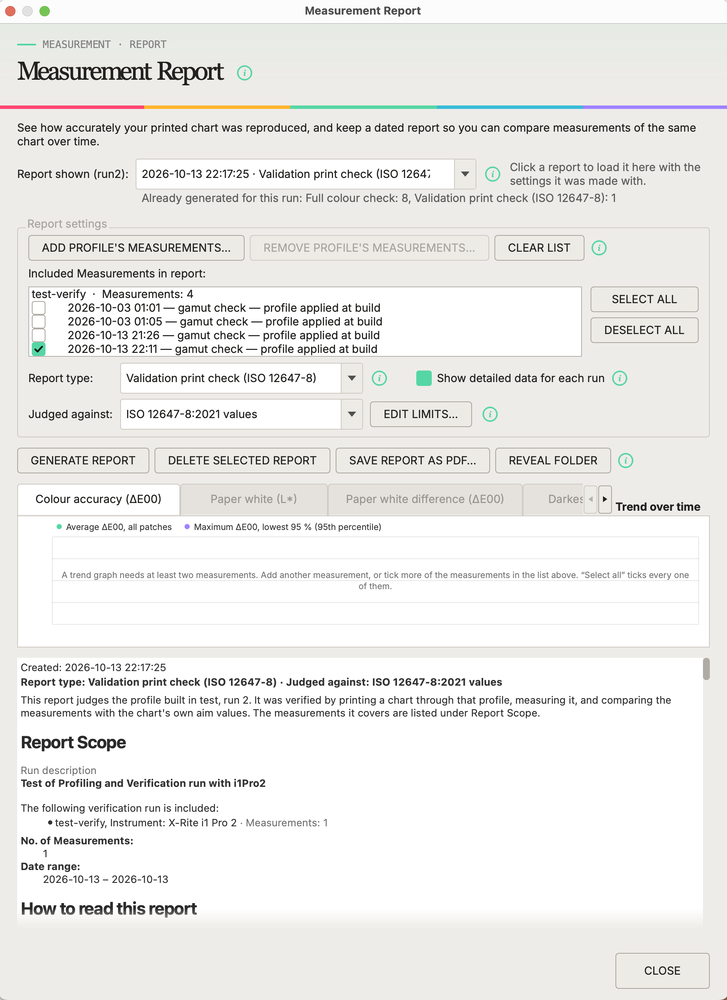
Task: Click info icon next to Reveal Folder button
Action: 626,460
